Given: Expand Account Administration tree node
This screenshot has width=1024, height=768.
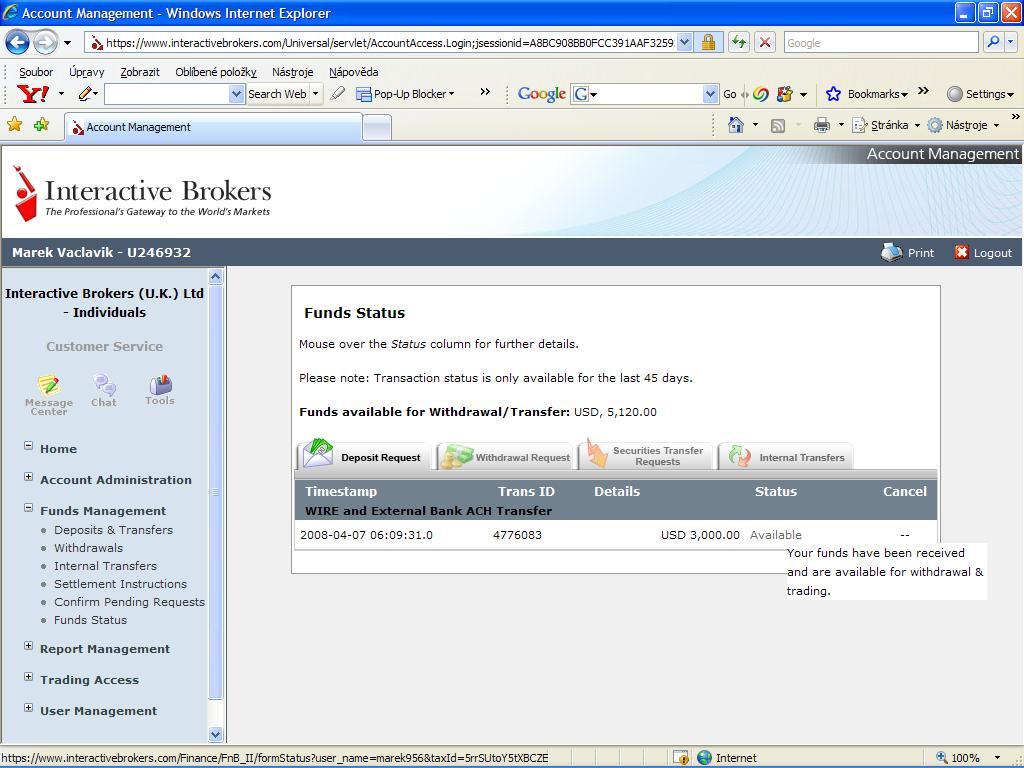Looking at the screenshot, I should (x=28, y=477).
